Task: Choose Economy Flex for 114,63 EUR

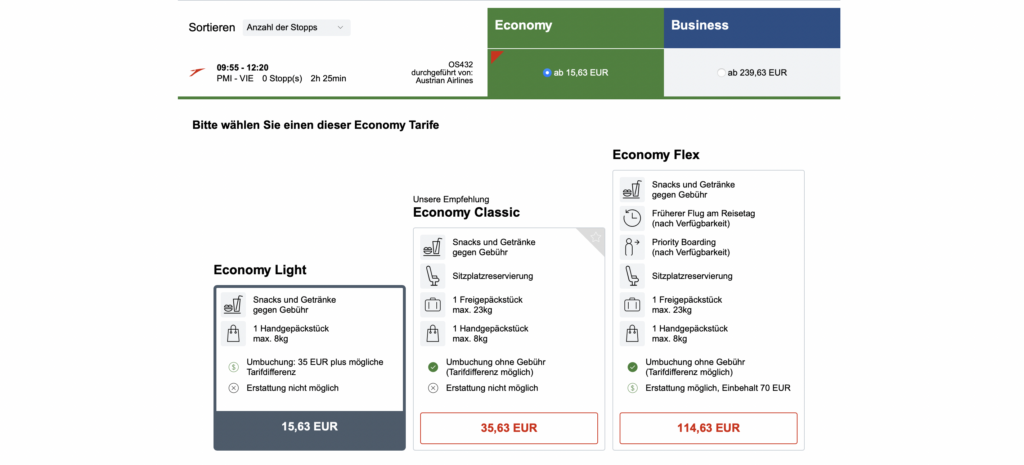Action: click(708, 428)
